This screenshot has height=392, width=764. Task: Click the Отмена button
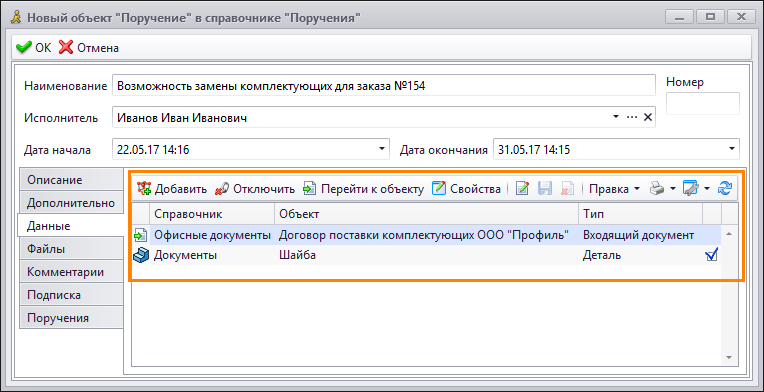click(89, 48)
